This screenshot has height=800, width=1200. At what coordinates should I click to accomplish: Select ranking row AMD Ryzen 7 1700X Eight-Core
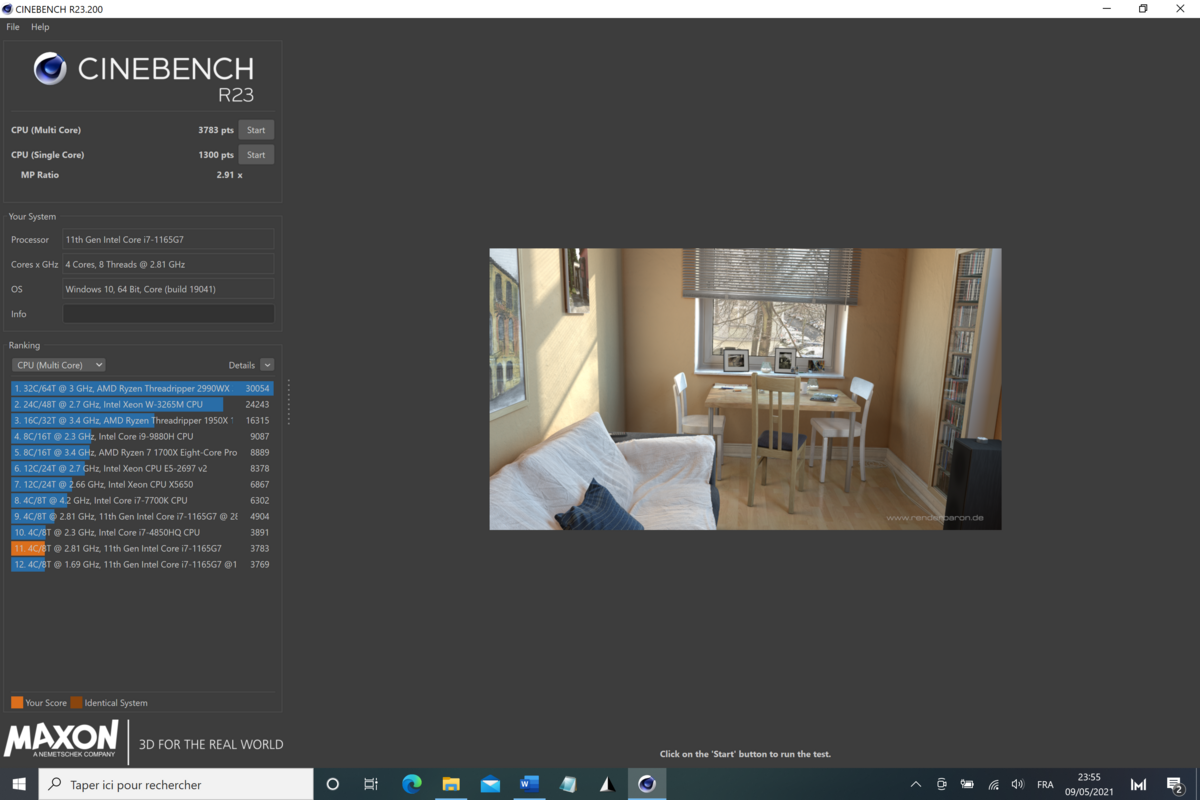point(142,452)
